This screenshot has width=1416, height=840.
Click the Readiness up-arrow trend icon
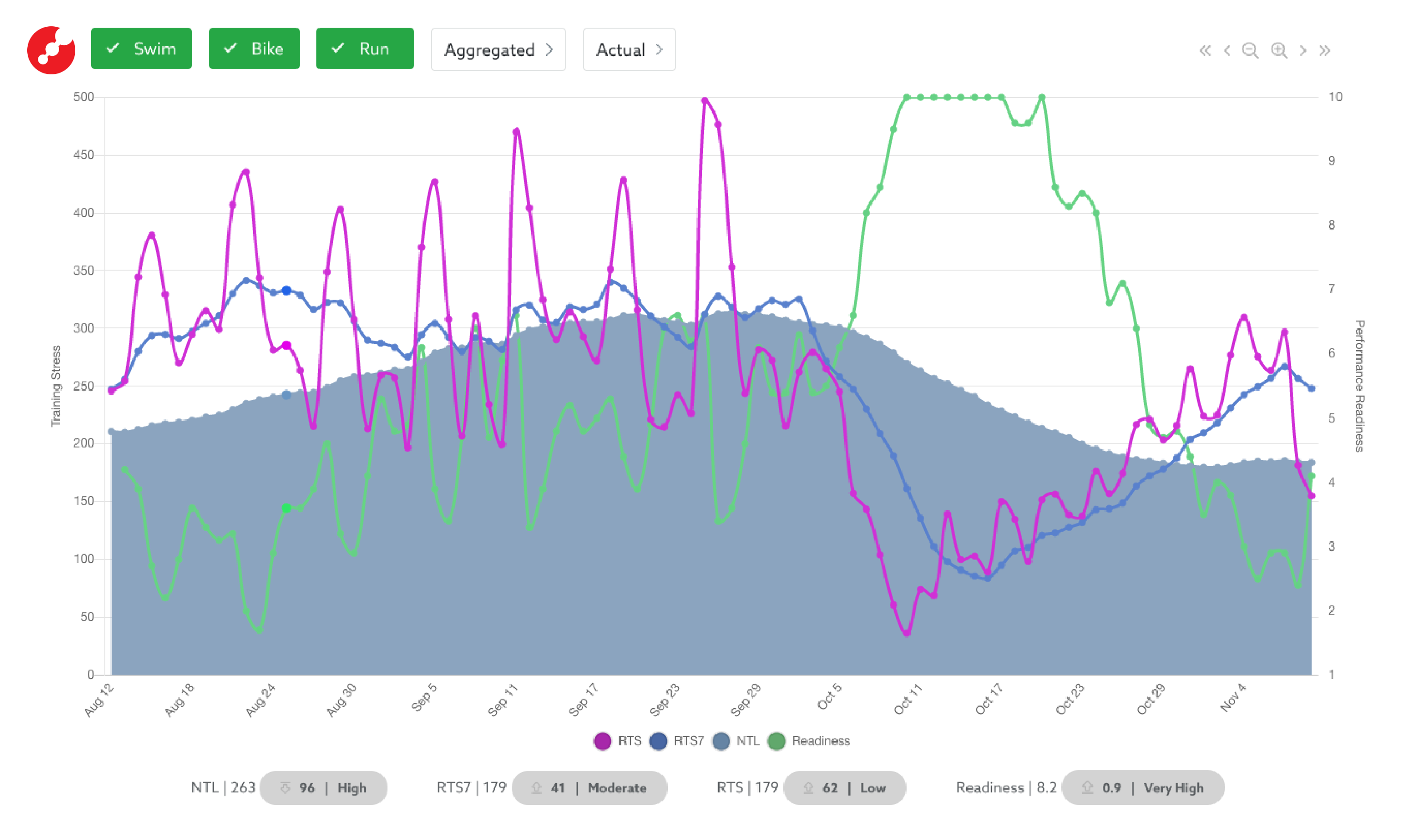click(1087, 787)
